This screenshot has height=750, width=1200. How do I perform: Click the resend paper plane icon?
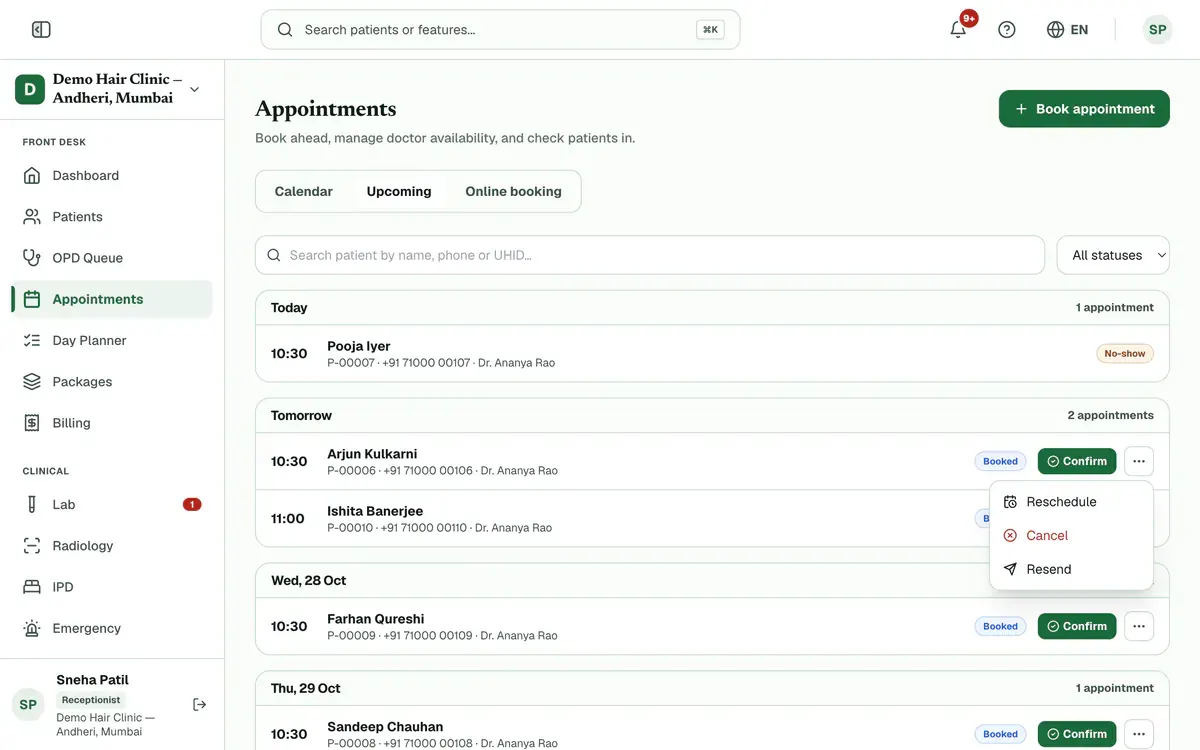tap(1010, 569)
